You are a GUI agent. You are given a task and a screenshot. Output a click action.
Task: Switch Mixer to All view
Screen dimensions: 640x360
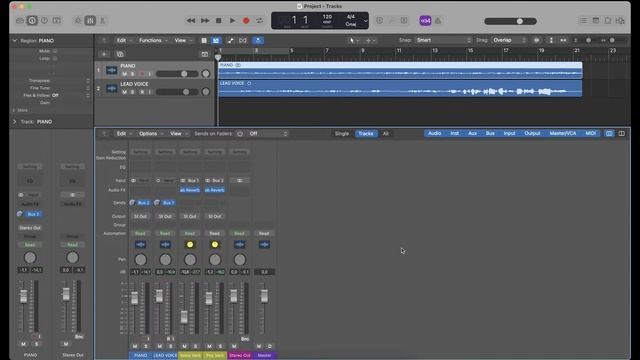pos(385,133)
